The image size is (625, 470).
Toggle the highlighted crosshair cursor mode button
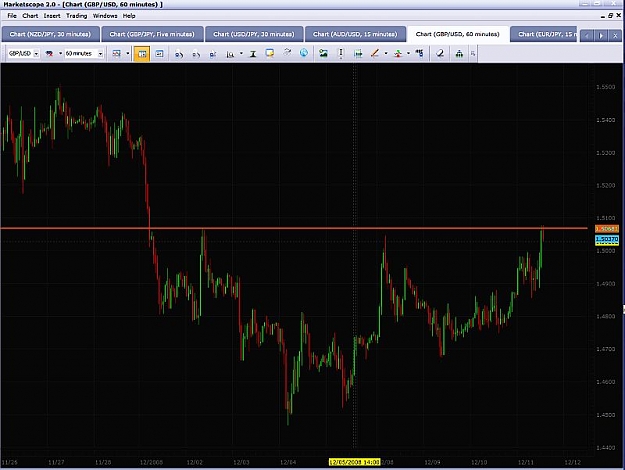[142, 54]
